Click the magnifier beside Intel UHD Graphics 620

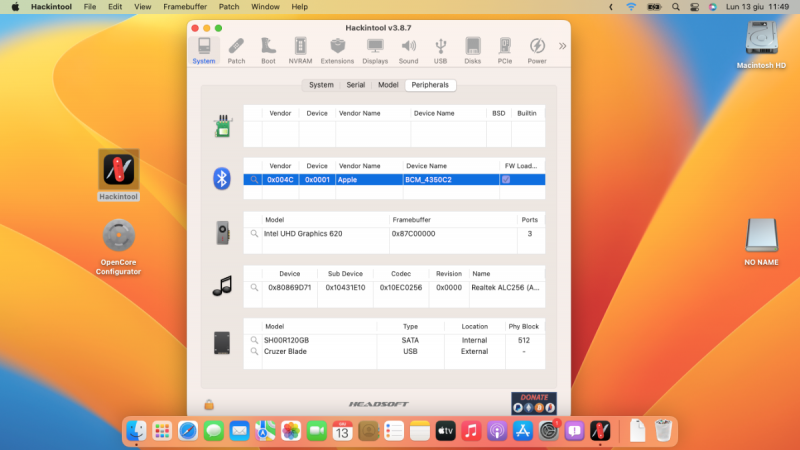click(x=254, y=233)
